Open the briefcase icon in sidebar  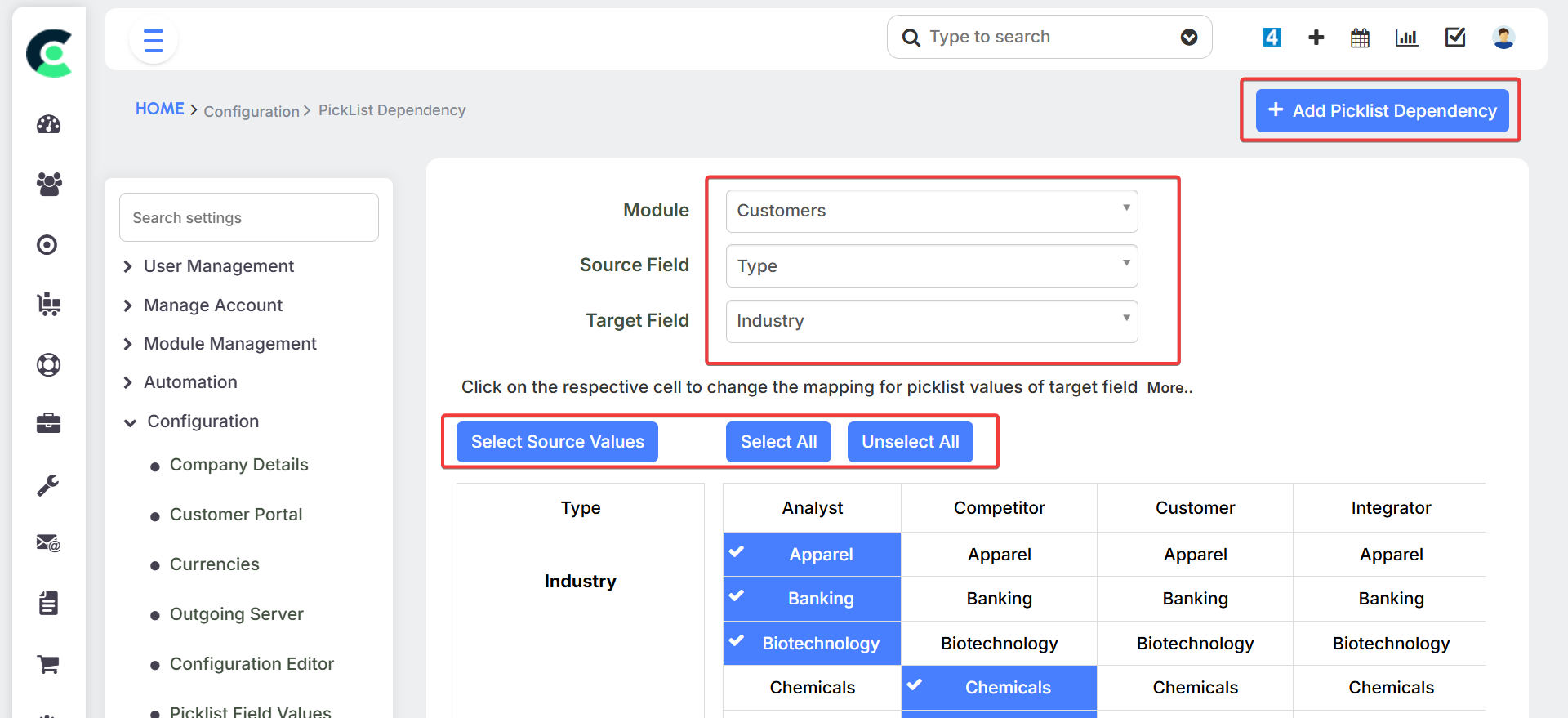point(49,423)
